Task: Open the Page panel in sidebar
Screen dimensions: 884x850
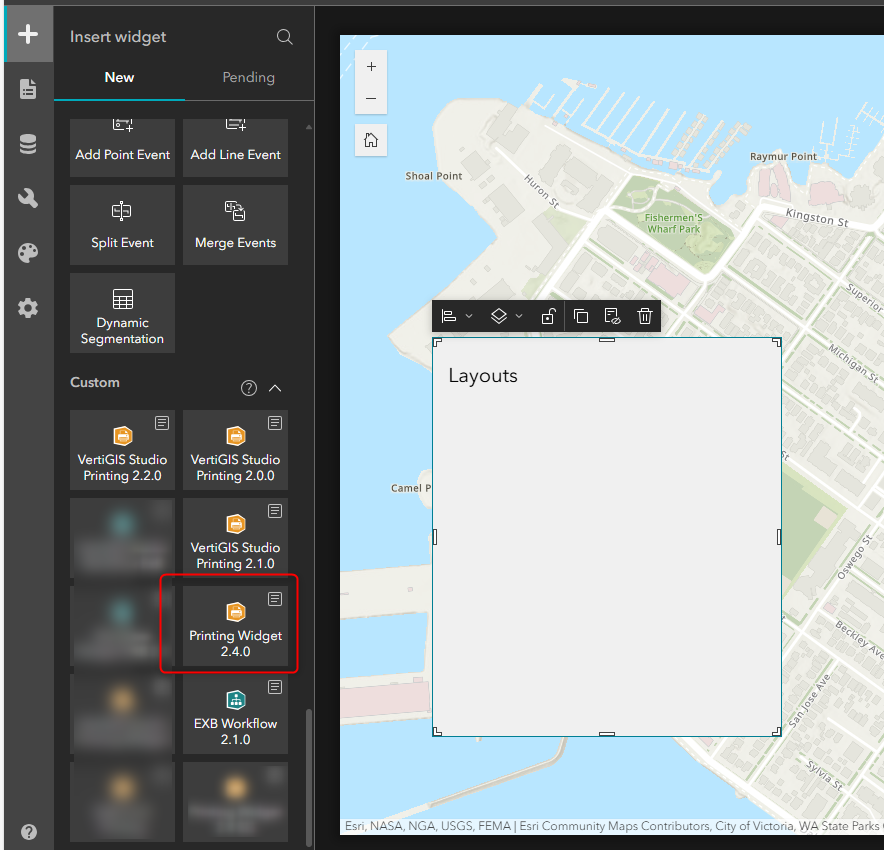Action: pyautogui.click(x=28, y=89)
